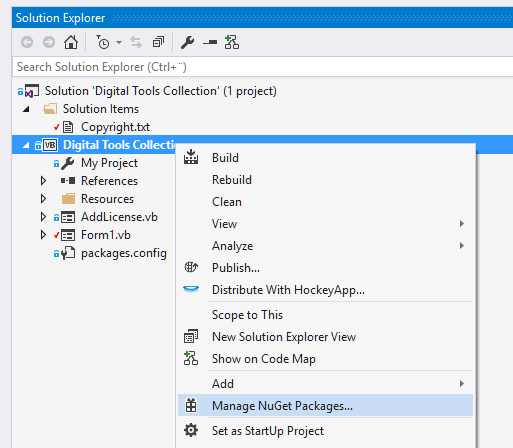The width and height of the screenshot is (513, 448).
Task: Expand the Add submenu arrow
Action: coord(462,384)
